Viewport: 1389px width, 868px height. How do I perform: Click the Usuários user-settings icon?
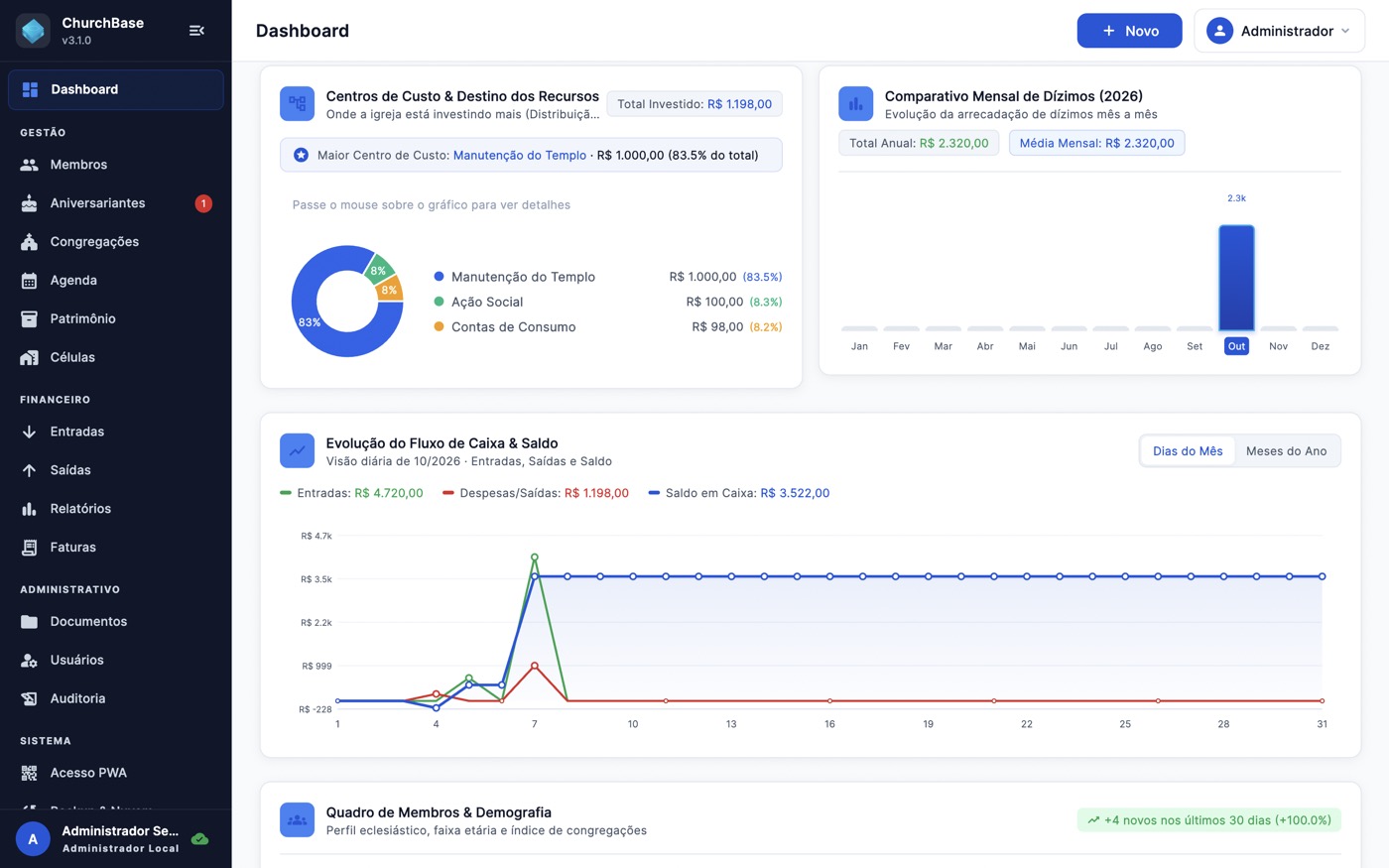coord(30,661)
